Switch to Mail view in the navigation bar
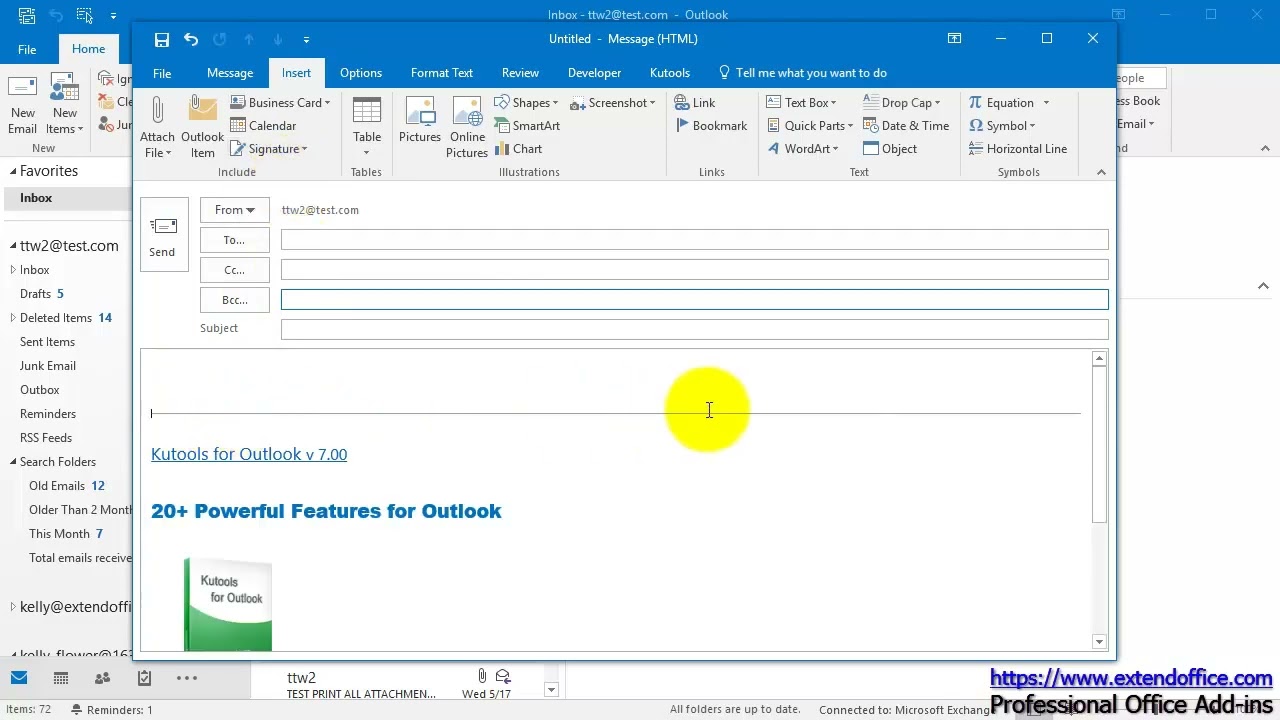 tap(19, 678)
